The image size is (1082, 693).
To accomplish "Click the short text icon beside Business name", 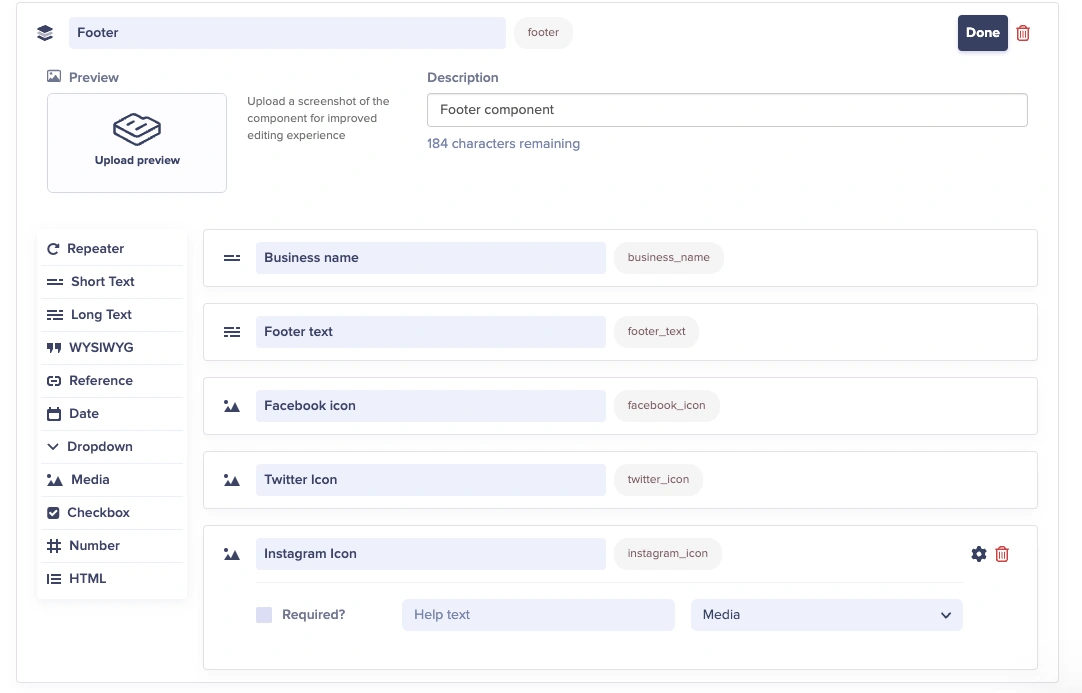I will pyautogui.click(x=232, y=258).
